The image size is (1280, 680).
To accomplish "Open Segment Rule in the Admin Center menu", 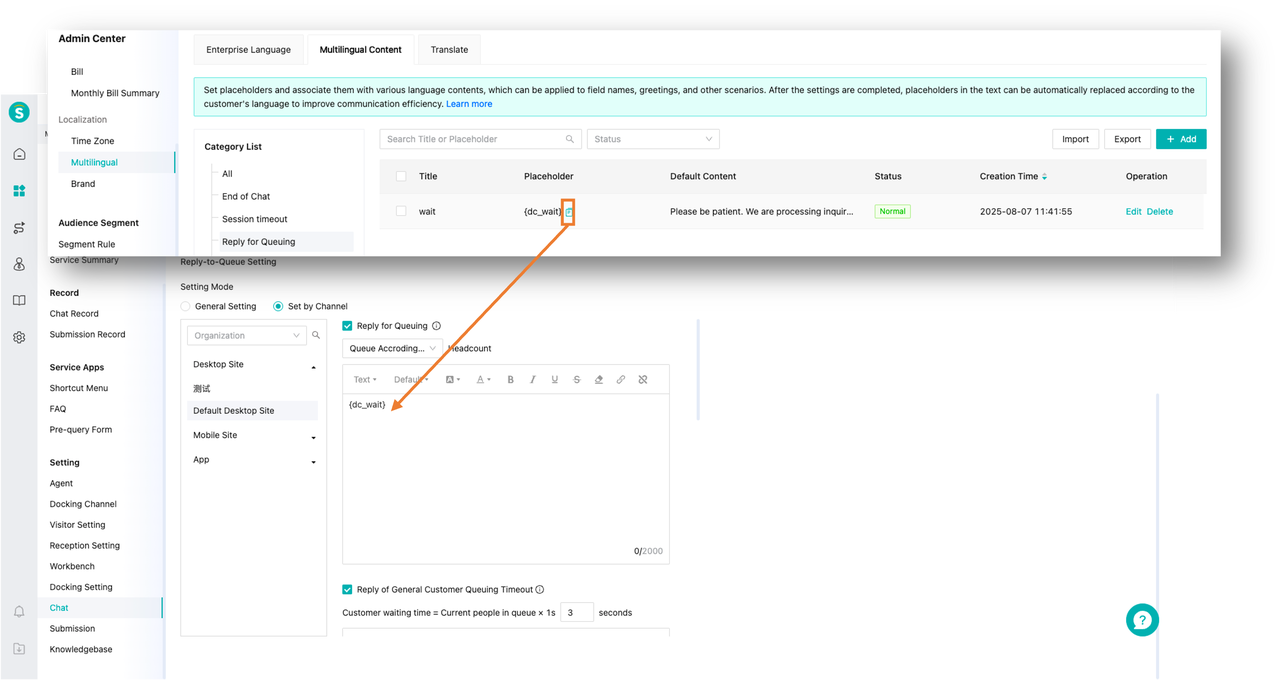I will click(87, 244).
